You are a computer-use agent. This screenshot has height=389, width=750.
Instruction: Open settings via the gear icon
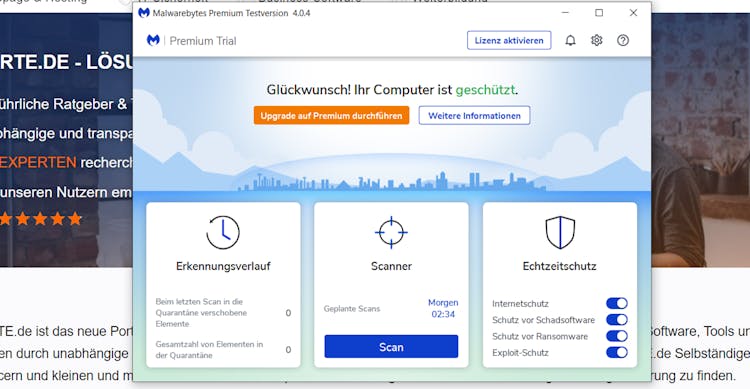(x=596, y=41)
